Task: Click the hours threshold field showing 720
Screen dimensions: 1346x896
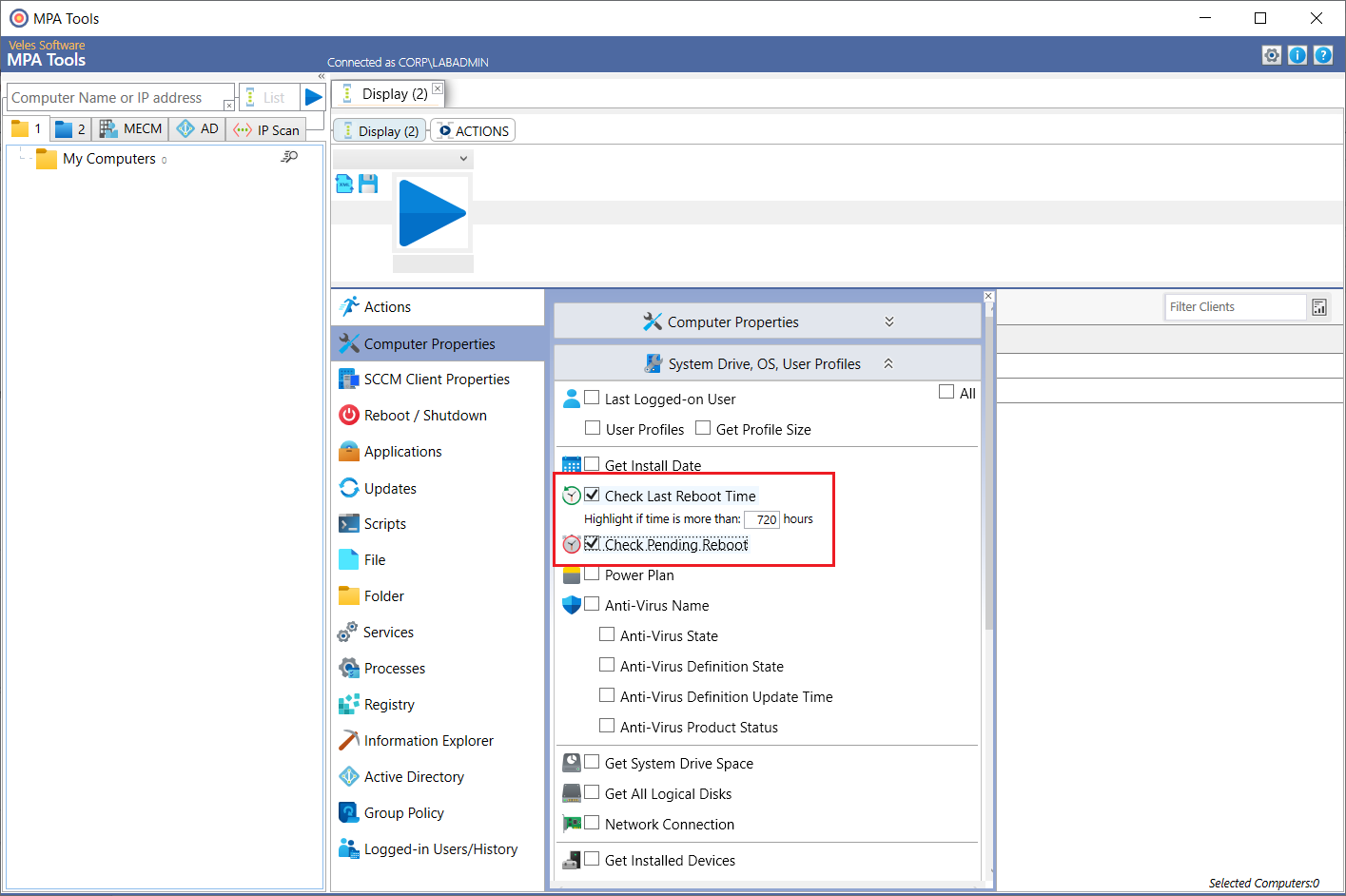Action: [762, 519]
